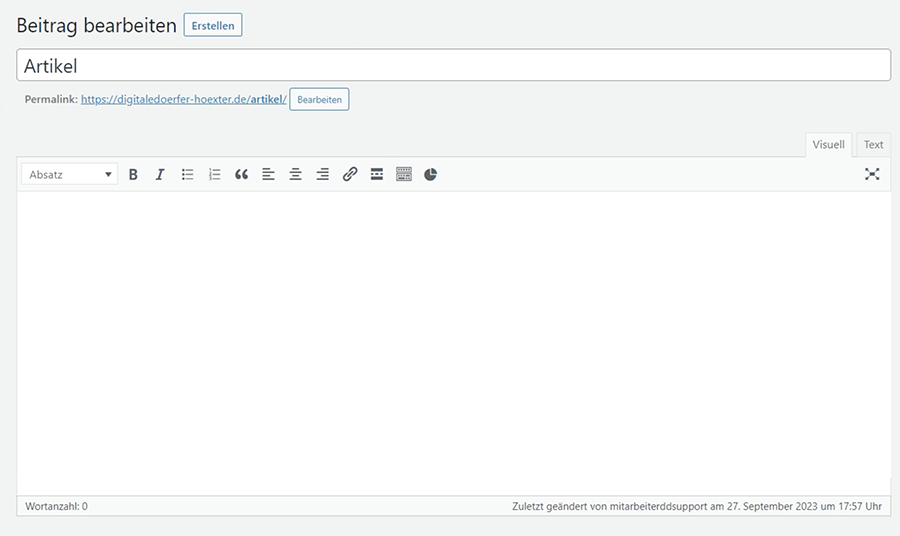This screenshot has height=536, width=900.
Task: Click Bearbeiten to edit the permalink
Action: pos(319,99)
